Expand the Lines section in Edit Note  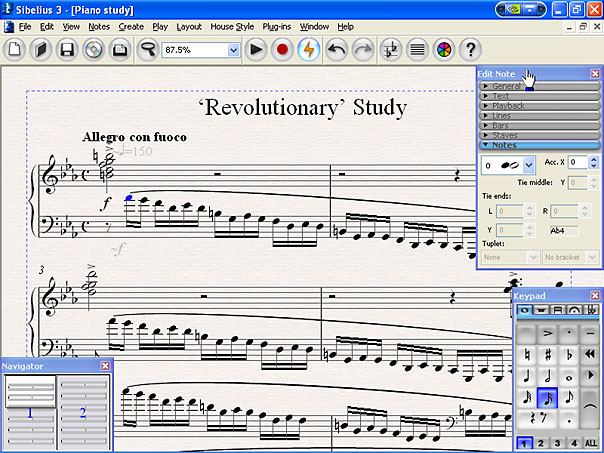click(539, 116)
